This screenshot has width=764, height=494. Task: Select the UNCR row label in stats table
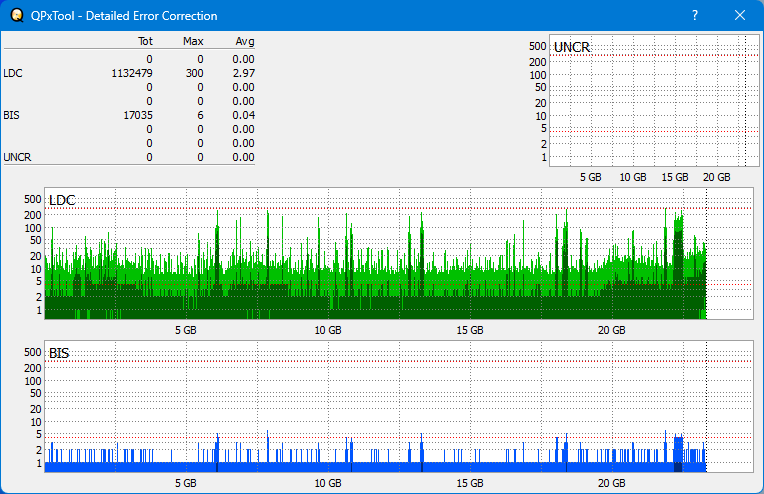pyautogui.click(x=17, y=157)
